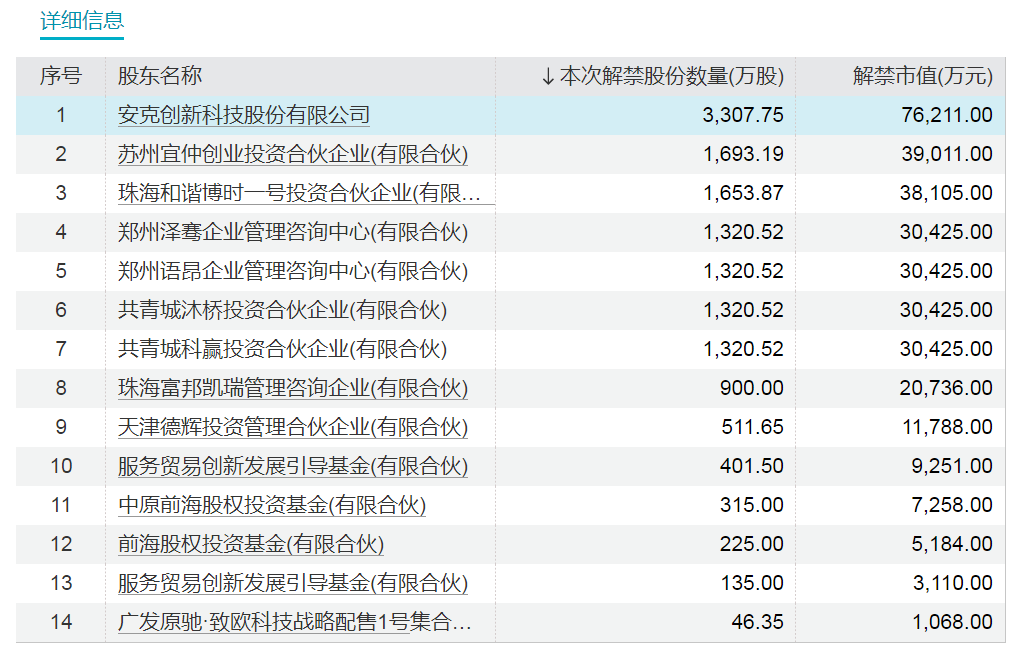
Task: Open 苏州宜仲创业投资合伙企业(有限合伙) link
Action: click(x=293, y=154)
